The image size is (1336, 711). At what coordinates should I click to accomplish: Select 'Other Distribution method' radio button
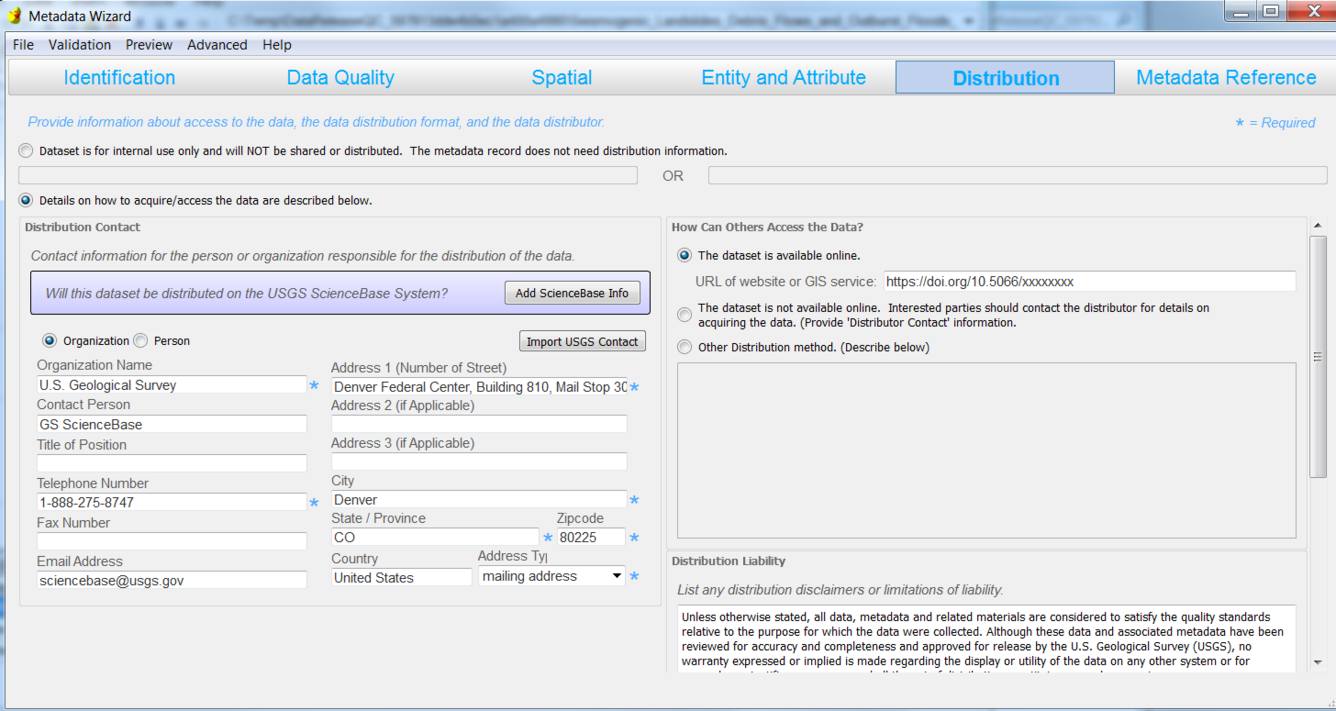pos(685,348)
